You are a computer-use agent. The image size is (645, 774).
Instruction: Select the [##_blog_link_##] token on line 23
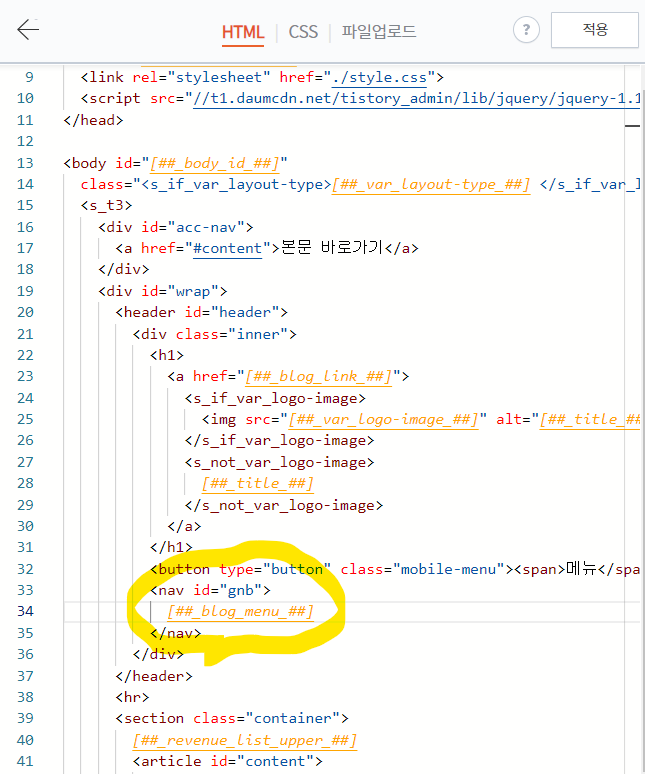318,377
